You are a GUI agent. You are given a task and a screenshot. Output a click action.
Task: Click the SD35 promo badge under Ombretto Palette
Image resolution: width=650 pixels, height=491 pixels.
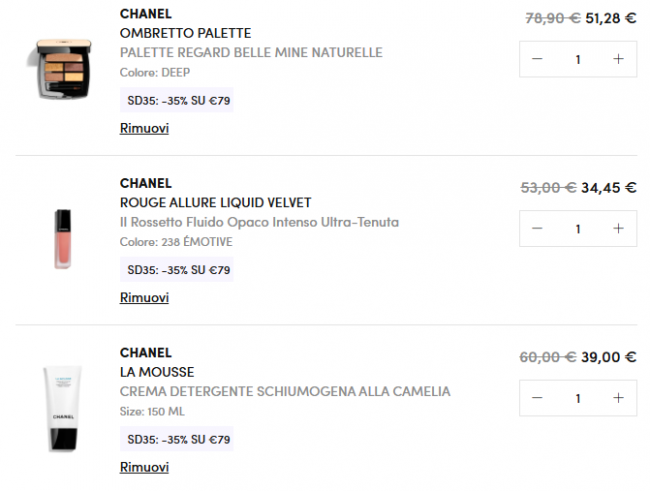coord(178,101)
